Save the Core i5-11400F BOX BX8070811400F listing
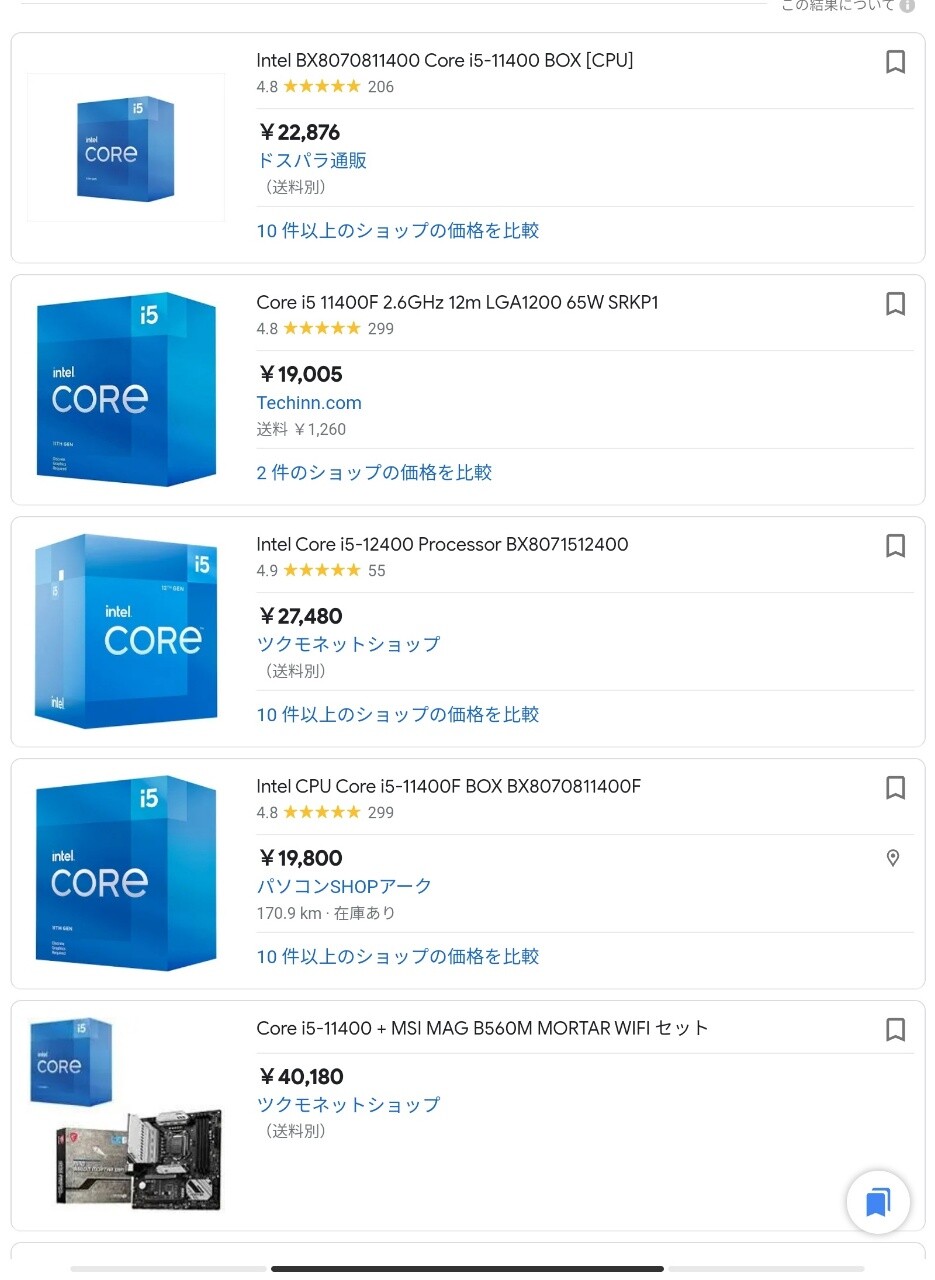Image resolution: width=935 pixels, height=1280 pixels. 895,788
